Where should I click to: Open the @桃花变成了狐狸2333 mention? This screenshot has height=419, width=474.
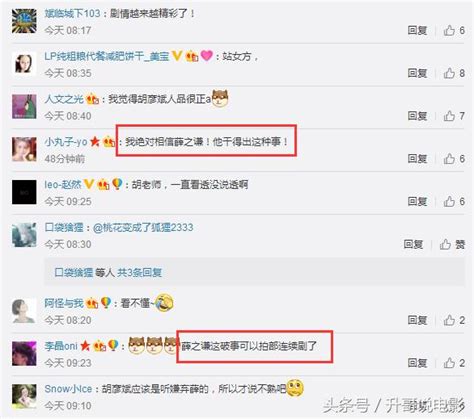point(143,227)
